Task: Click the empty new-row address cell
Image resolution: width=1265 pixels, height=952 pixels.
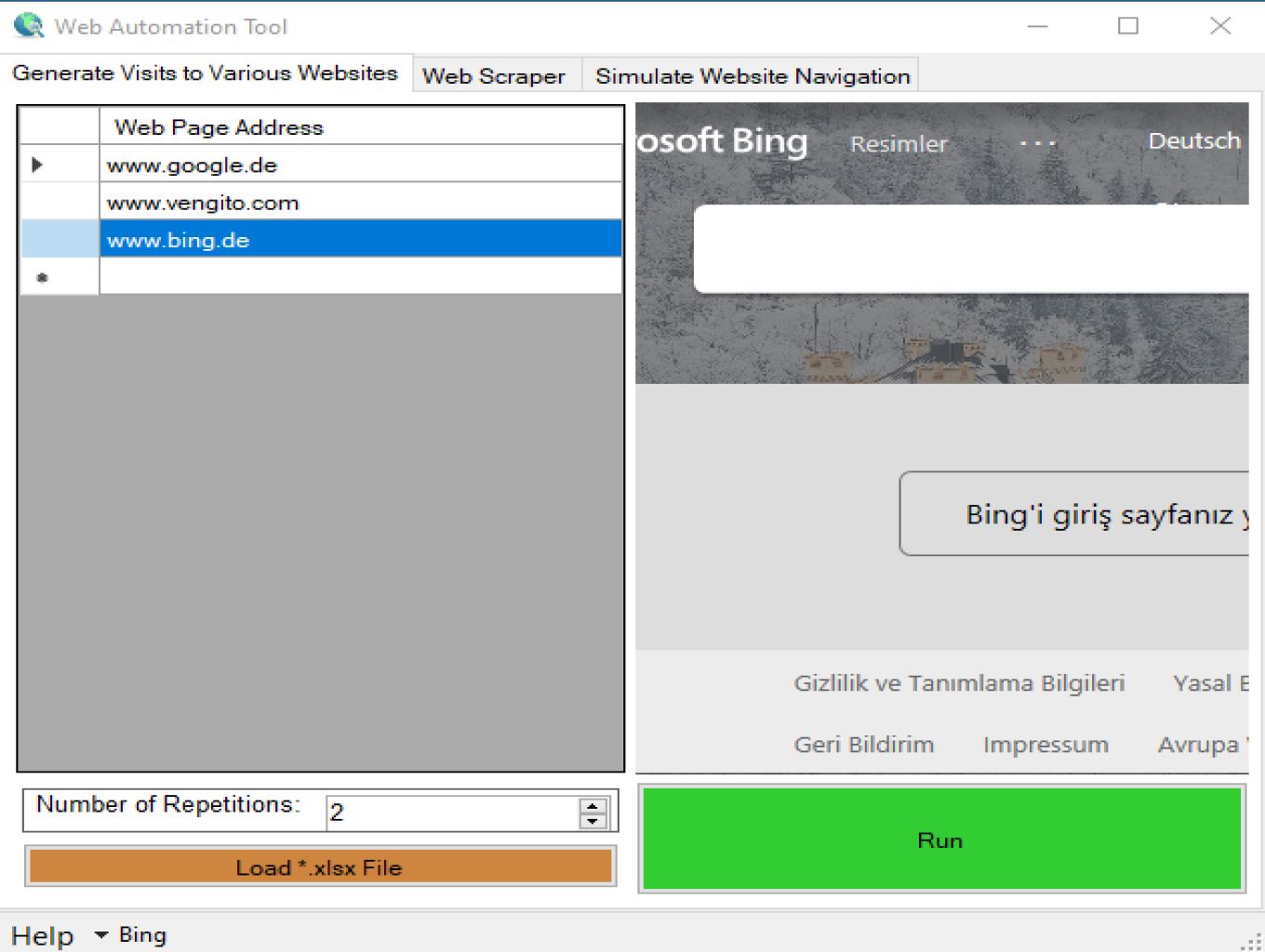Action: [x=361, y=276]
